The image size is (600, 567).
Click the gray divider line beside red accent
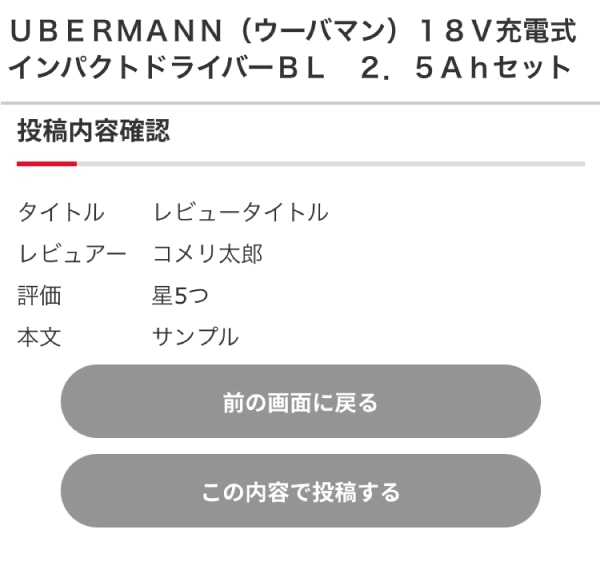330,163
